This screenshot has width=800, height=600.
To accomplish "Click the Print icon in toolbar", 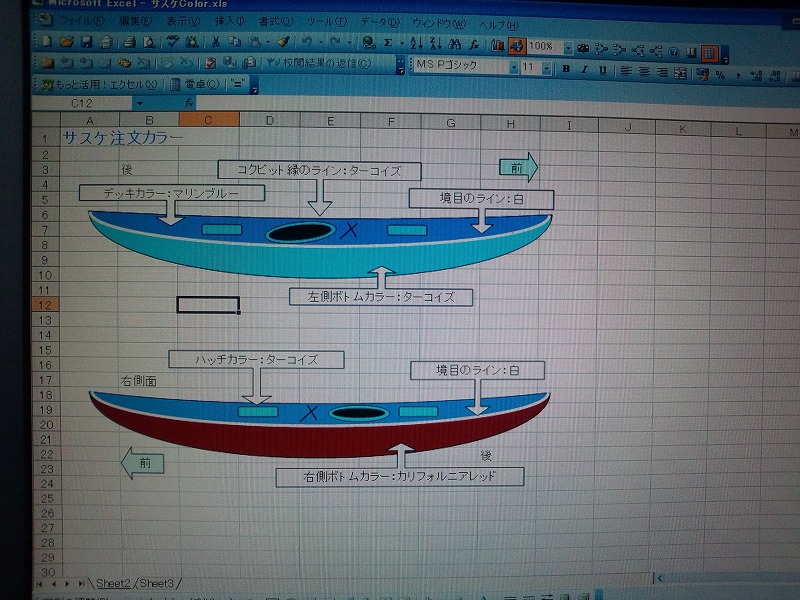I will [129, 43].
